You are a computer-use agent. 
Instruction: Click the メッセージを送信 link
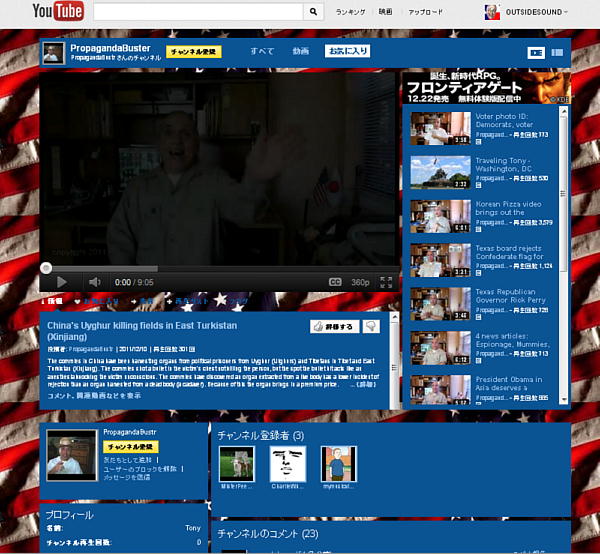point(127,477)
